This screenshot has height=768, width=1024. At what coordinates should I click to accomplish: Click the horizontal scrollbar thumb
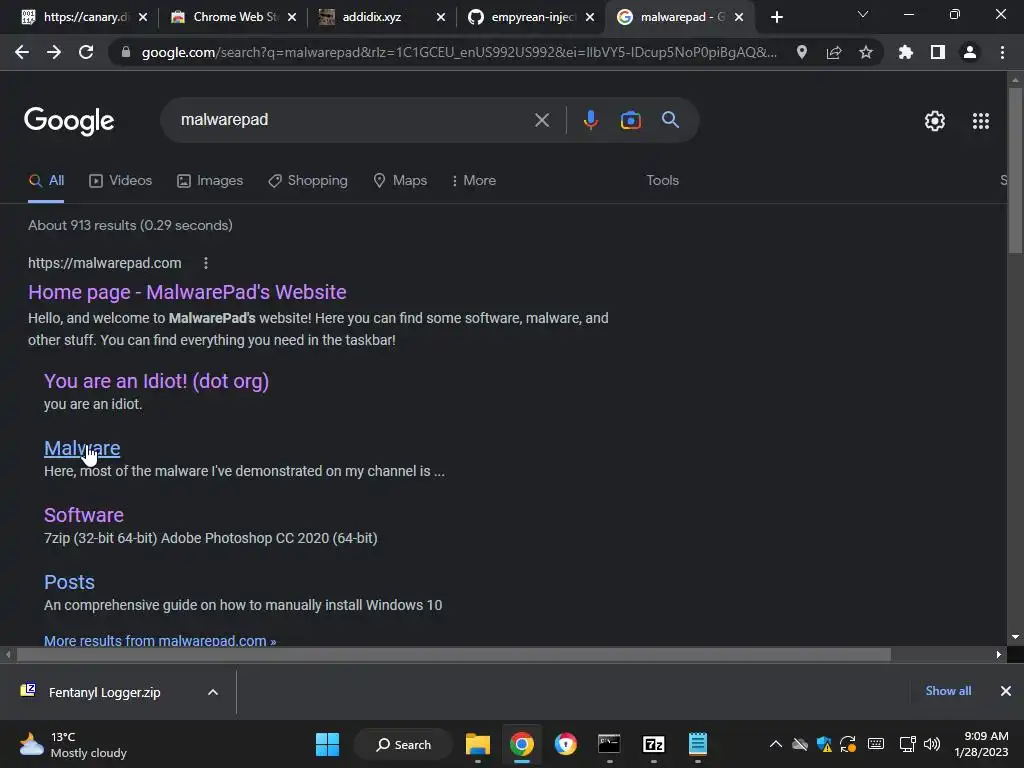click(x=454, y=654)
